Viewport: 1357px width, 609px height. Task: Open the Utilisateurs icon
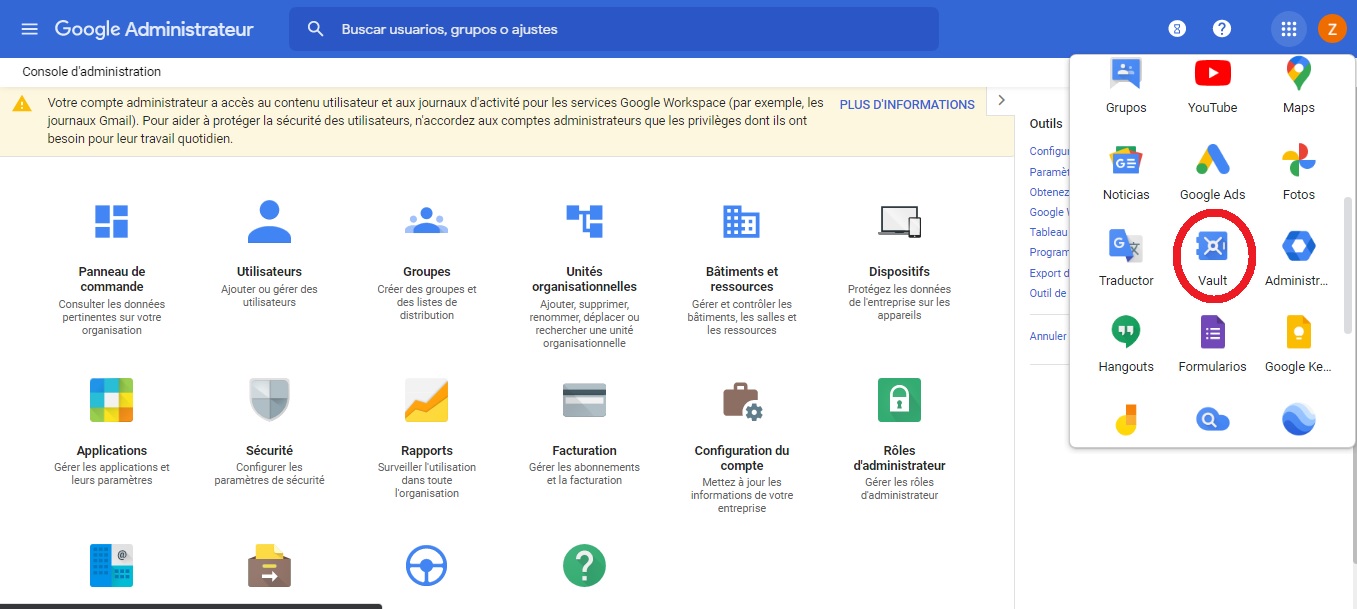pos(269,222)
